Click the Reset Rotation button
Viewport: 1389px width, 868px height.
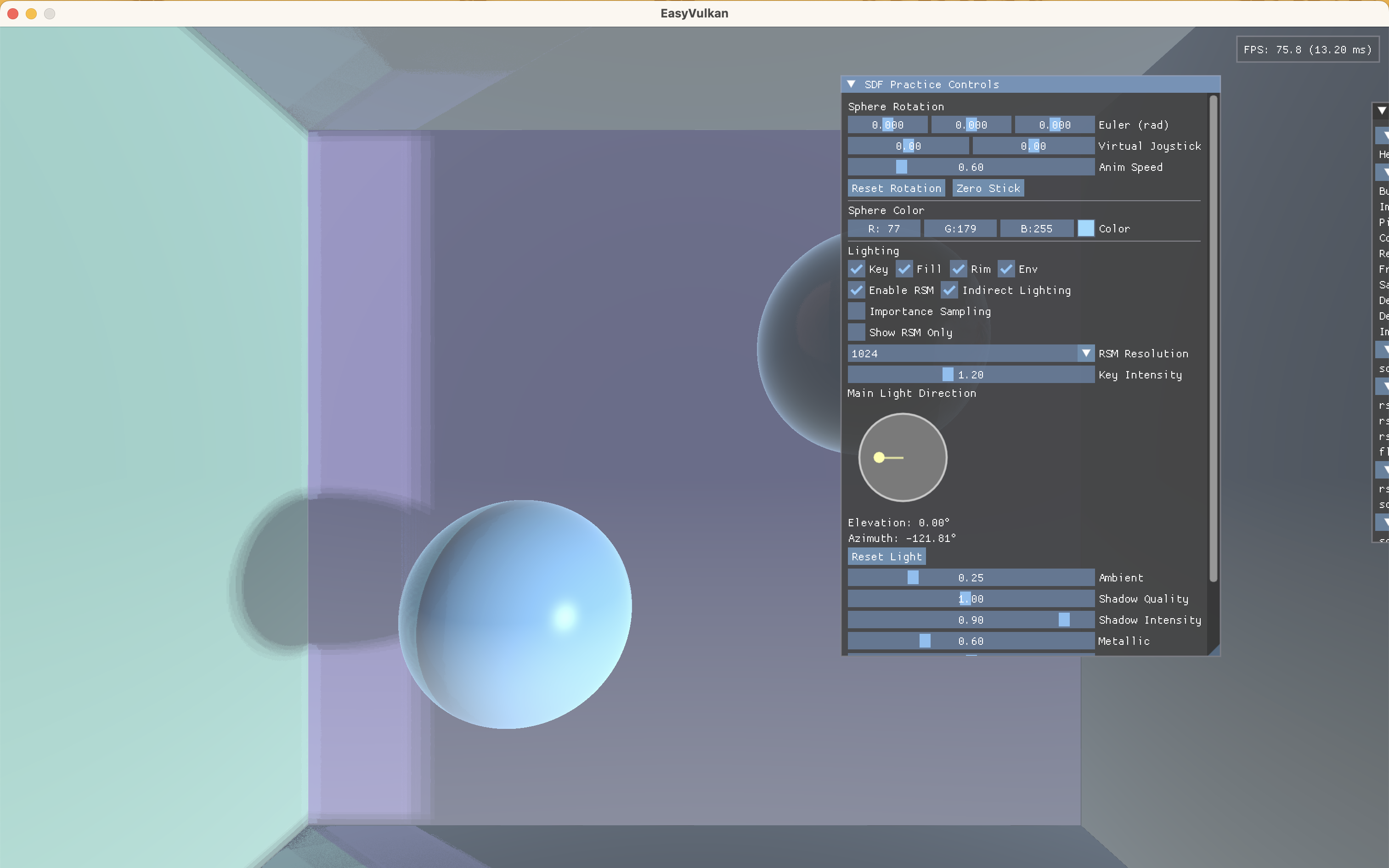point(896,188)
